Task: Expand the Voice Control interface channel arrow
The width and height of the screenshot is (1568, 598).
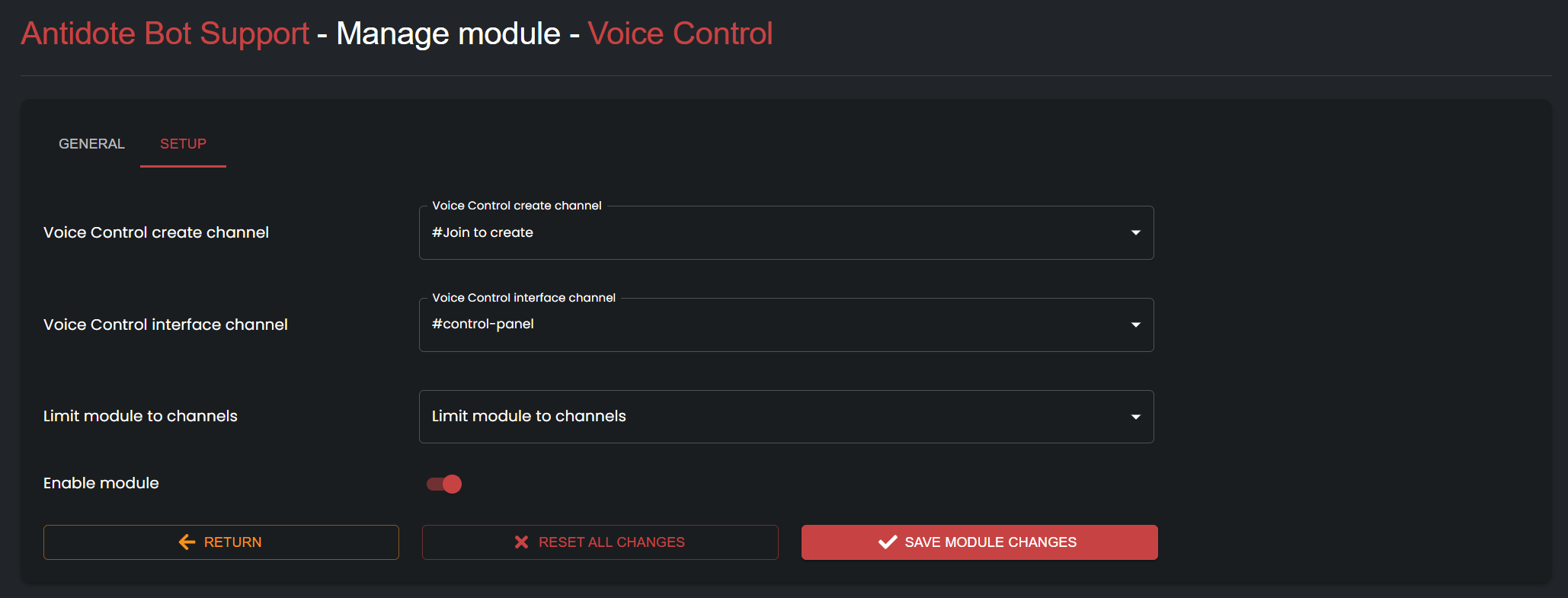Action: click(x=1135, y=325)
